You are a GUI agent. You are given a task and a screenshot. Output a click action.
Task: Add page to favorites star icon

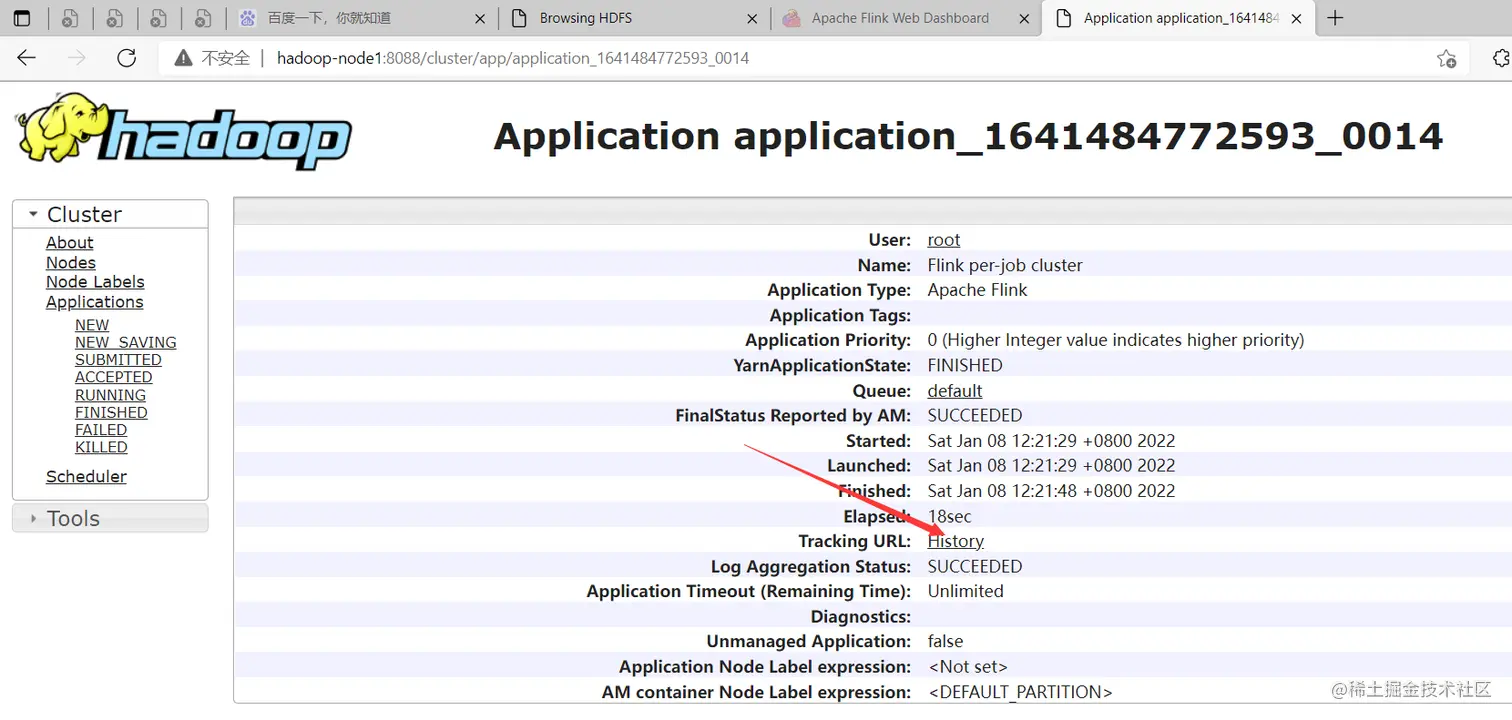click(x=1446, y=58)
